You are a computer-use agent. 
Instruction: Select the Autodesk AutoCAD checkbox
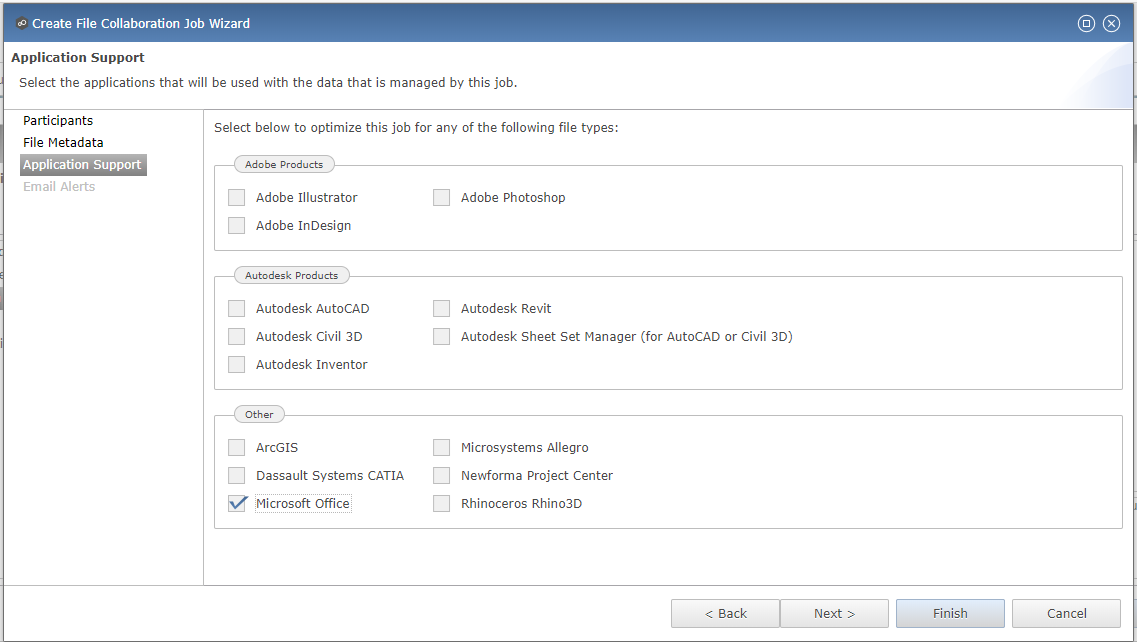[236, 308]
